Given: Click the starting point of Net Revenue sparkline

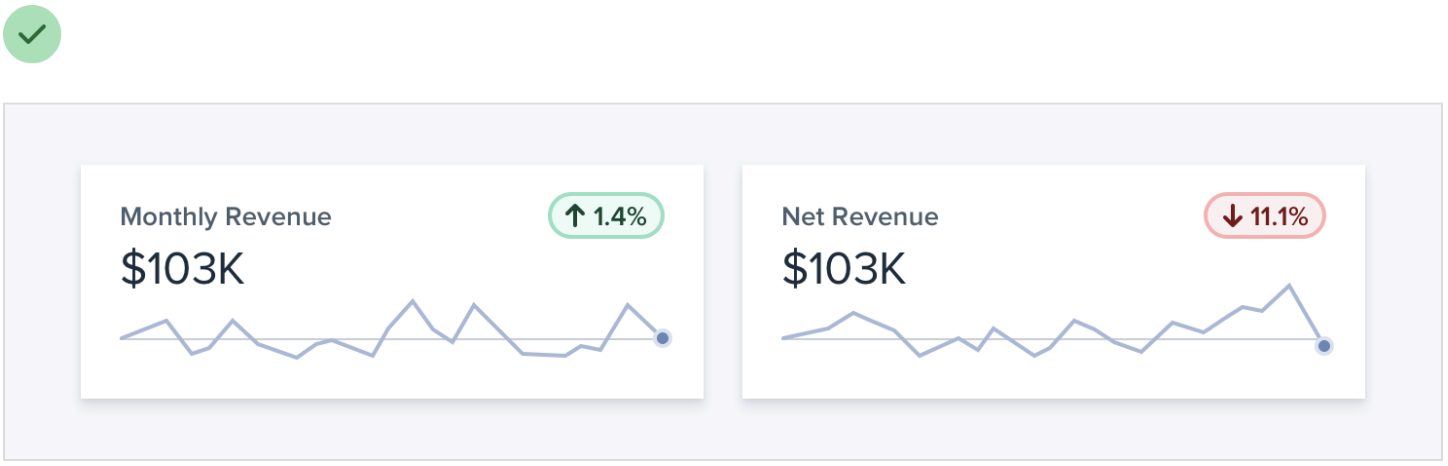Looking at the screenshot, I should (x=784, y=338).
